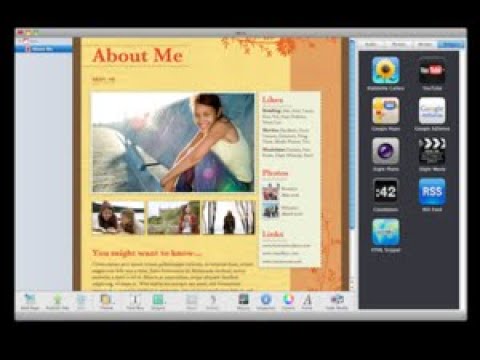The image size is (480, 360).
Task: Switch to the Movies media tab
Action: tap(425, 44)
